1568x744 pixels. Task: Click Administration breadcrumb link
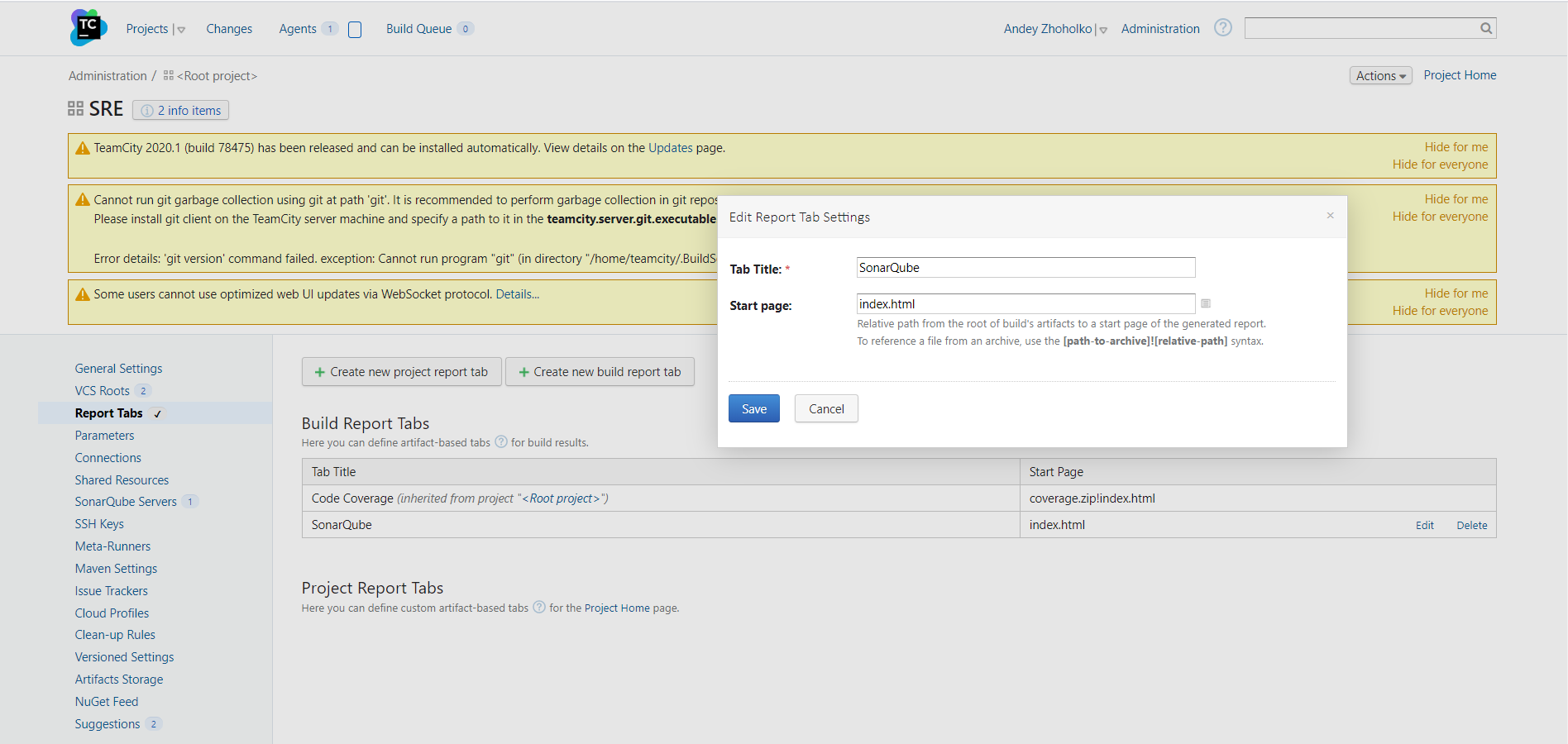point(108,76)
